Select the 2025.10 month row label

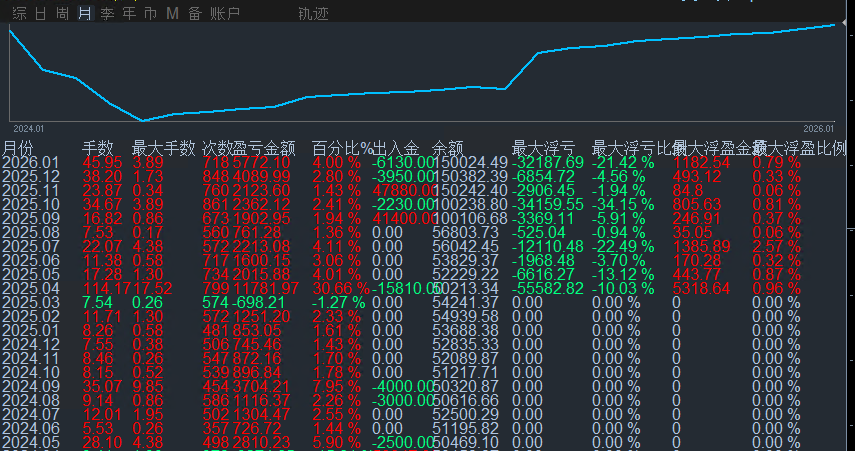click(x=31, y=205)
